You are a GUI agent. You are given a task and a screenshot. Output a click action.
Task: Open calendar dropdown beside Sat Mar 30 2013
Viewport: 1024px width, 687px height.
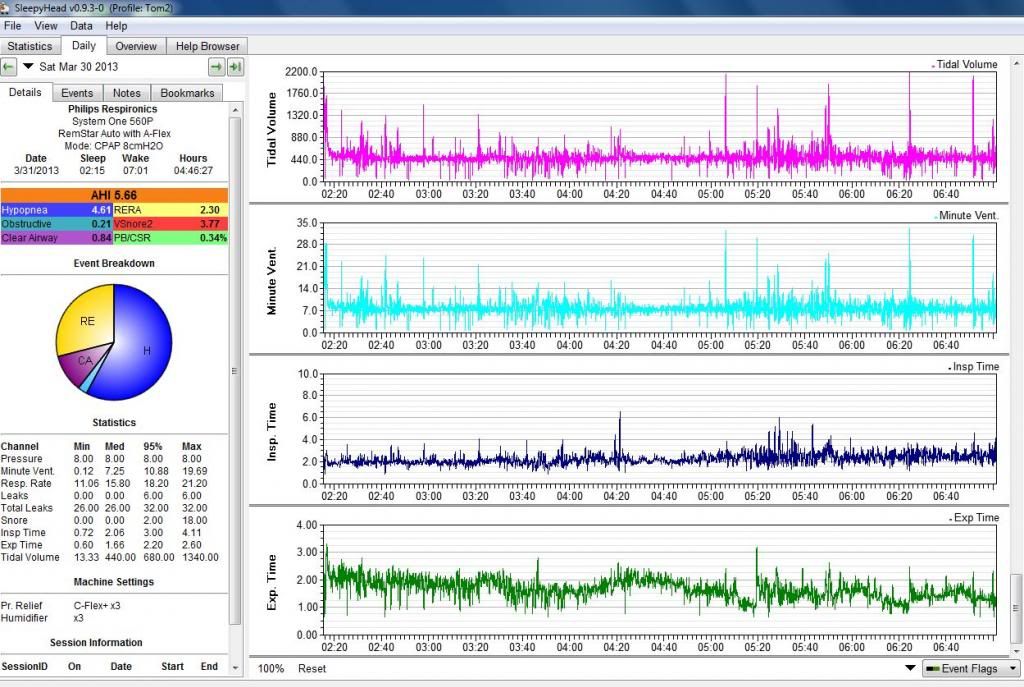[28, 67]
